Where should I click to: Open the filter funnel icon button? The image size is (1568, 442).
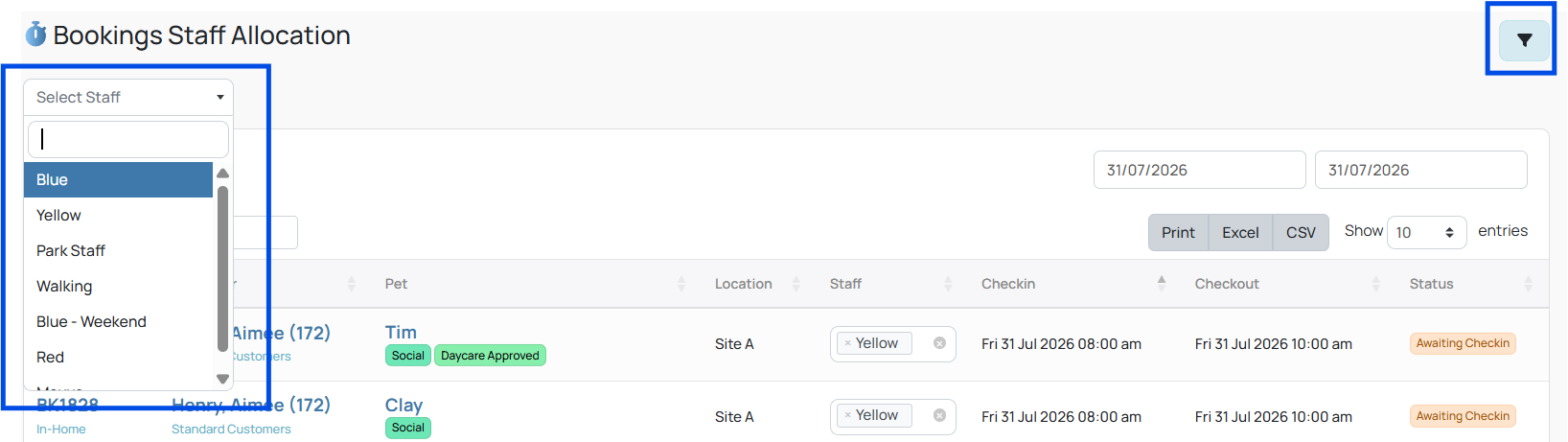(1524, 40)
